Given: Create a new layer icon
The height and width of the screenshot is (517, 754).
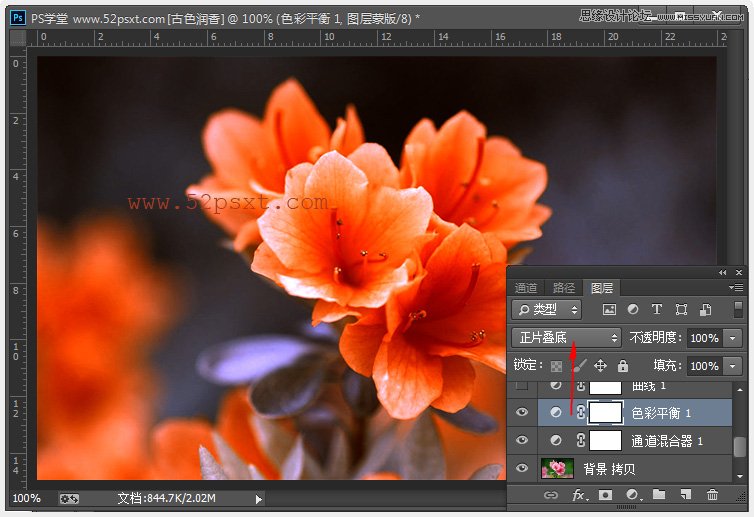Looking at the screenshot, I should (x=686, y=495).
